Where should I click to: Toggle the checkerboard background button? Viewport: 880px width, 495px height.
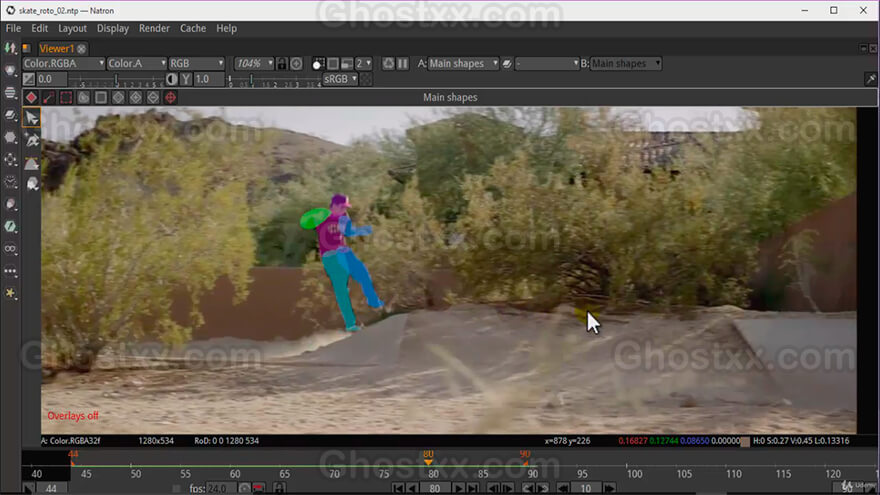(x=365, y=79)
